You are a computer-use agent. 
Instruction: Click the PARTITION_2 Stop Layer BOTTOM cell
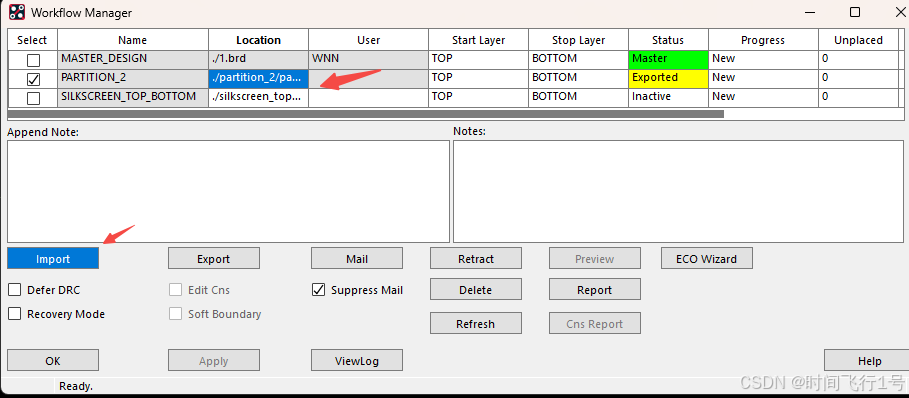click(x=579, y=79)
